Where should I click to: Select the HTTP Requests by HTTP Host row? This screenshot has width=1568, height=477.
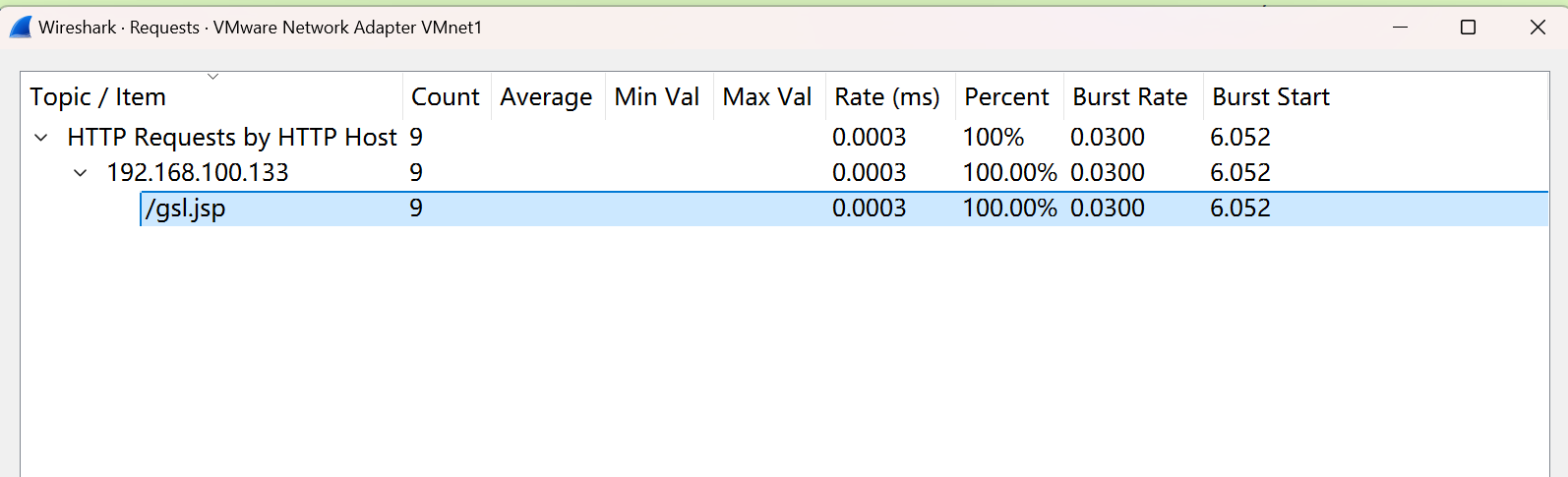tap(231, 138)
